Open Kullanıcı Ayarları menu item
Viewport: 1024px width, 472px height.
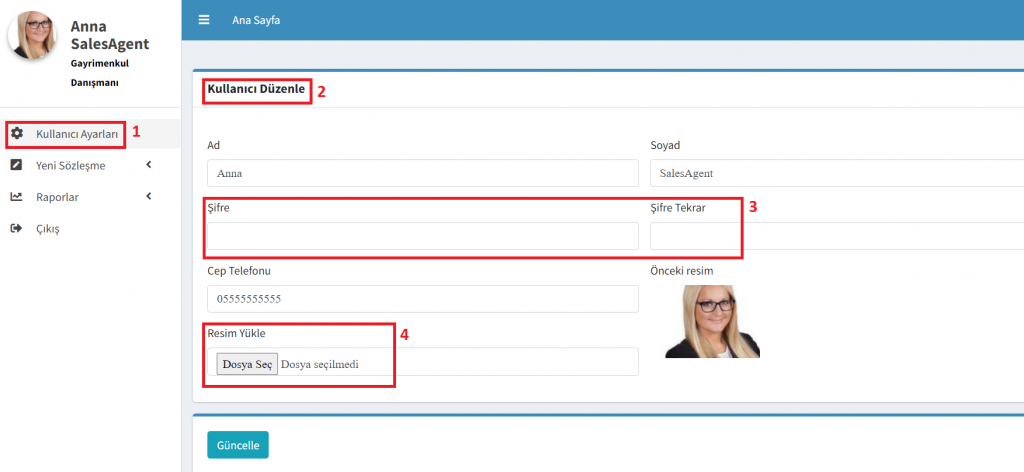click(x=77, y=133)
